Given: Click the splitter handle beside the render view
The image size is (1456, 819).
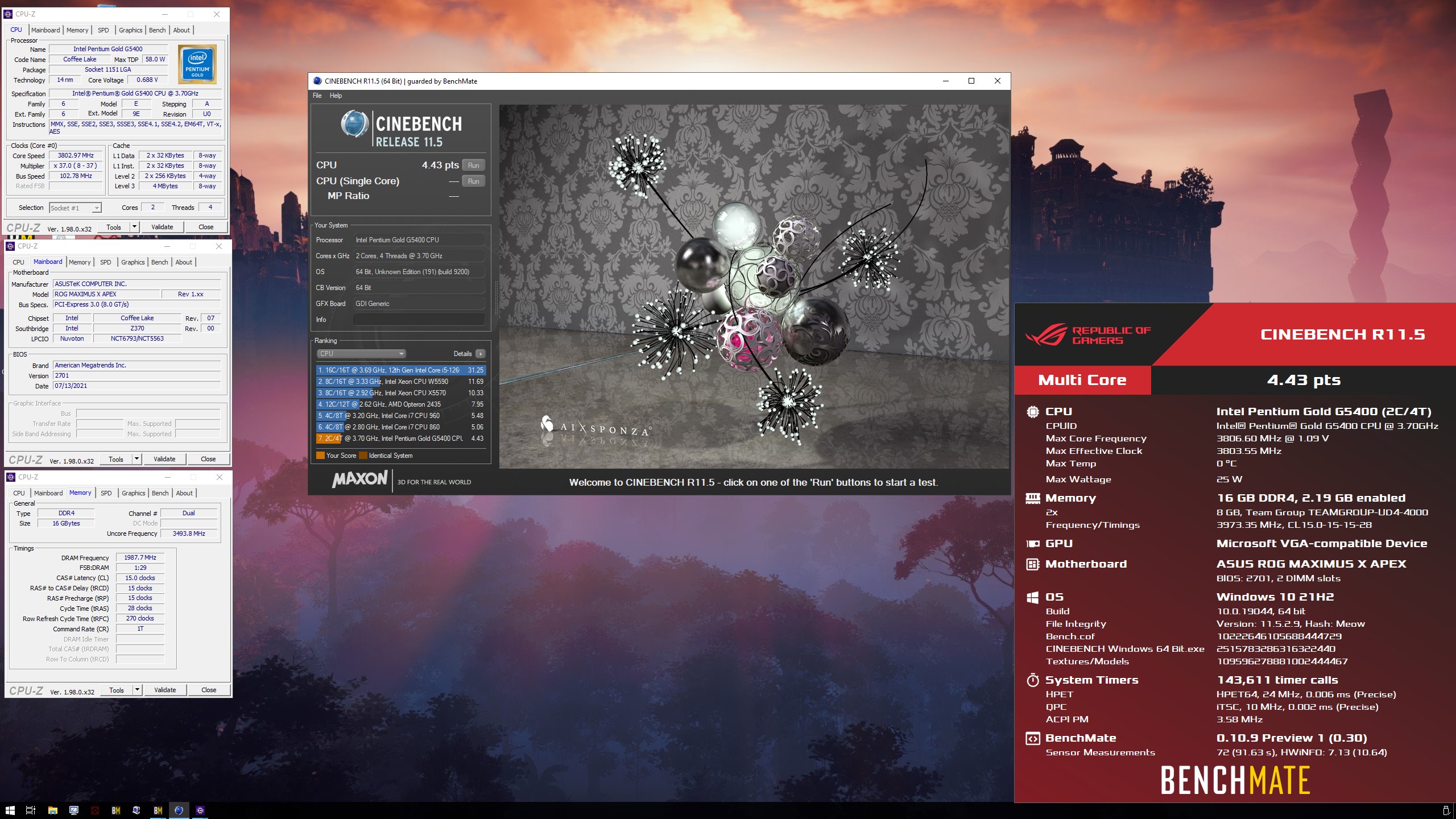Looking at the screenshot, I should (x=496, y=298).
